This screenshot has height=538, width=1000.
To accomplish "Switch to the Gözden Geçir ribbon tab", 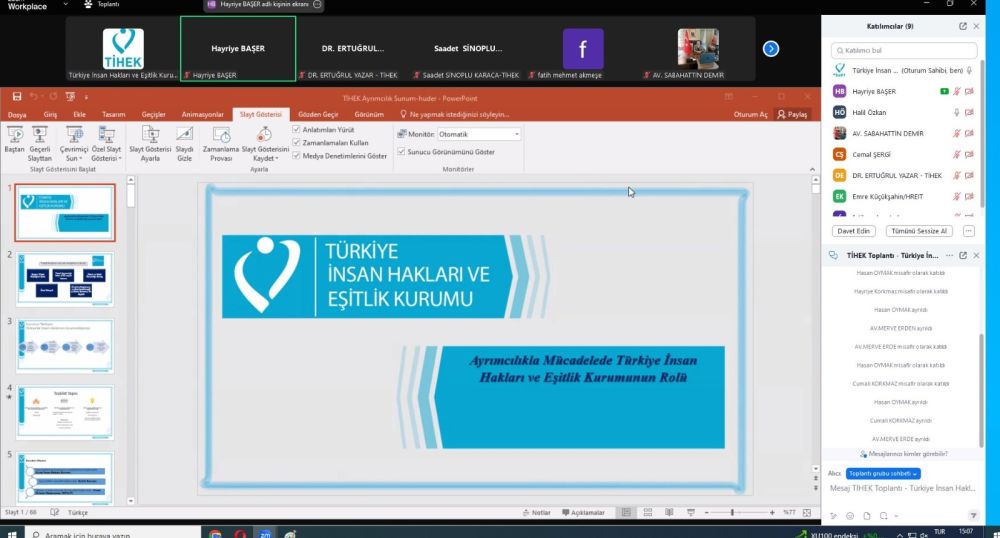I will (318, 115).
